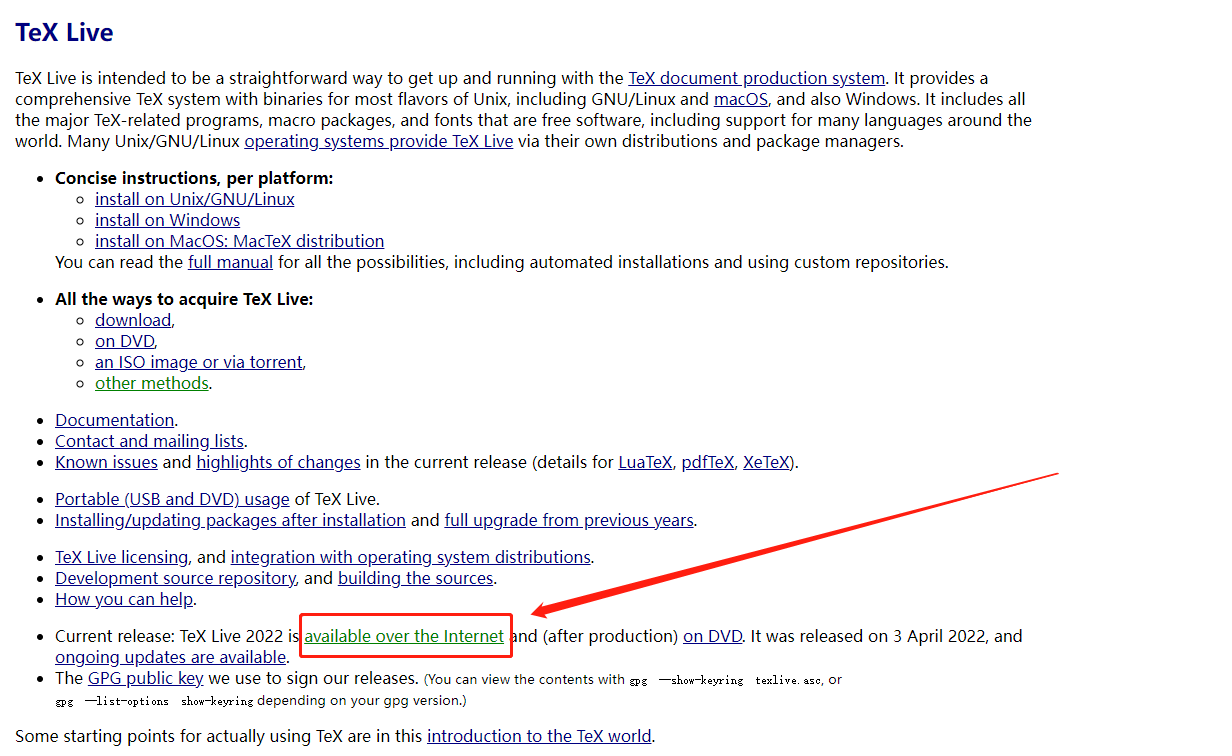The height and width of the screenshot is (756, 1232).
Task: Open 'full upgrade from previous years' link
Action: [569, 520]
